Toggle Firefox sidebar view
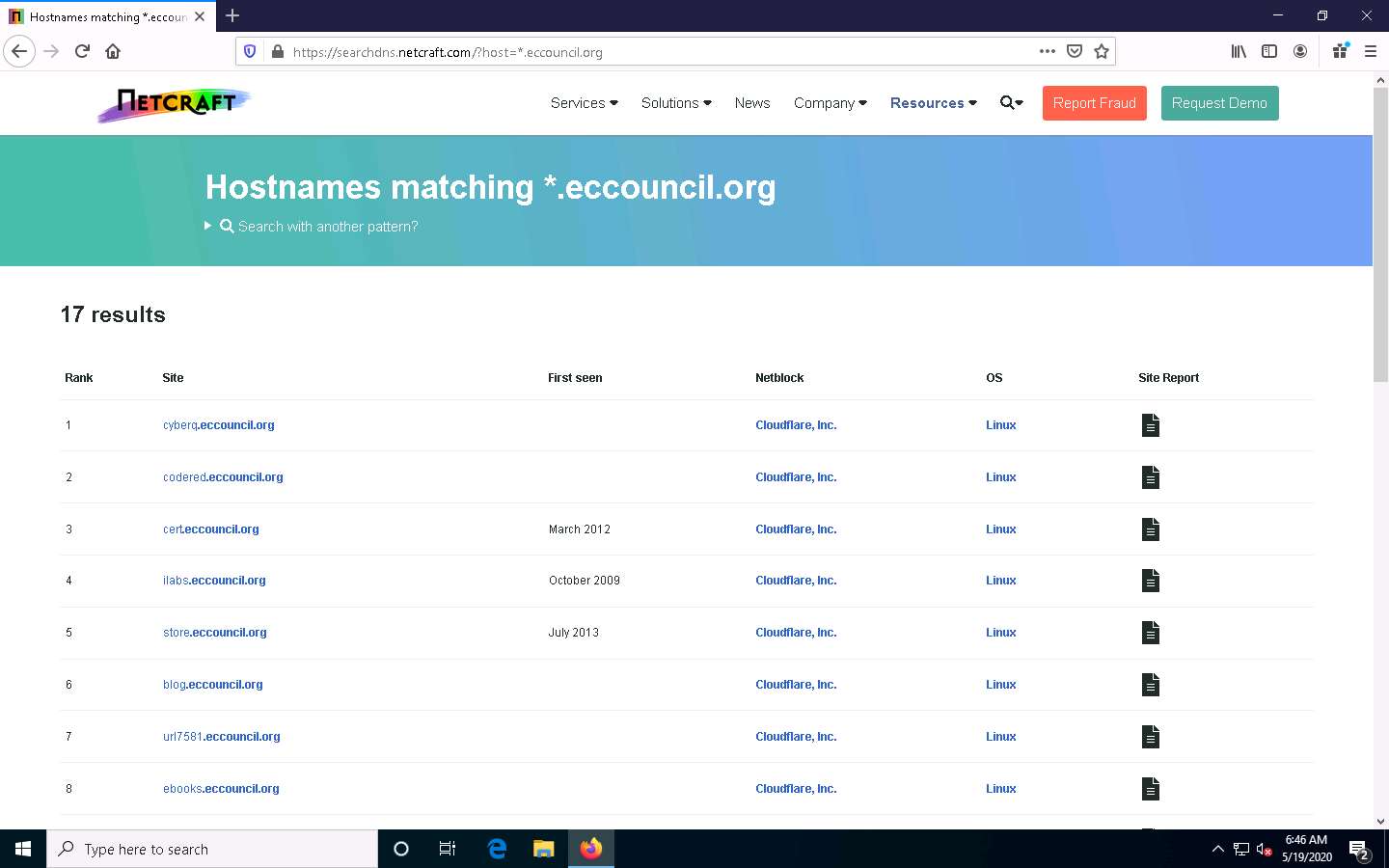The image size is (1389, 868). [x=1269, y=51]
